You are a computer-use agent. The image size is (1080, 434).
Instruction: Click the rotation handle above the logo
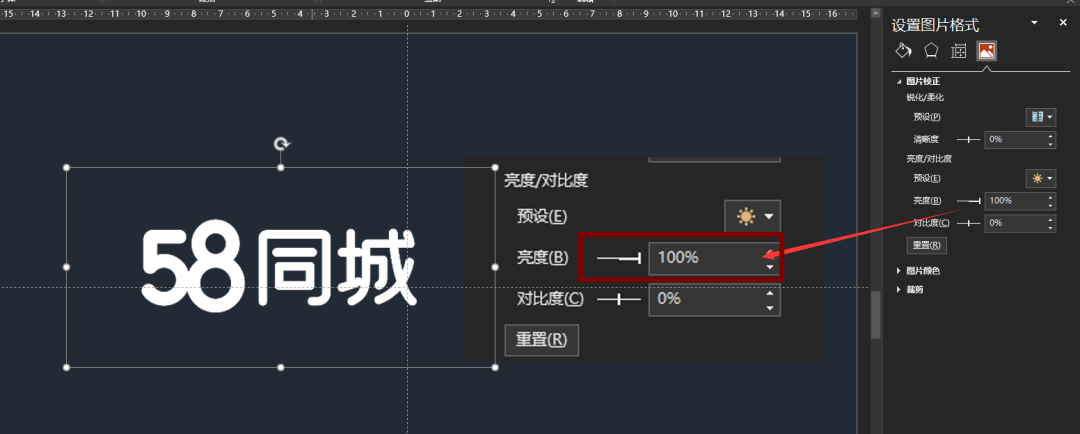click(x=281, y=143)
